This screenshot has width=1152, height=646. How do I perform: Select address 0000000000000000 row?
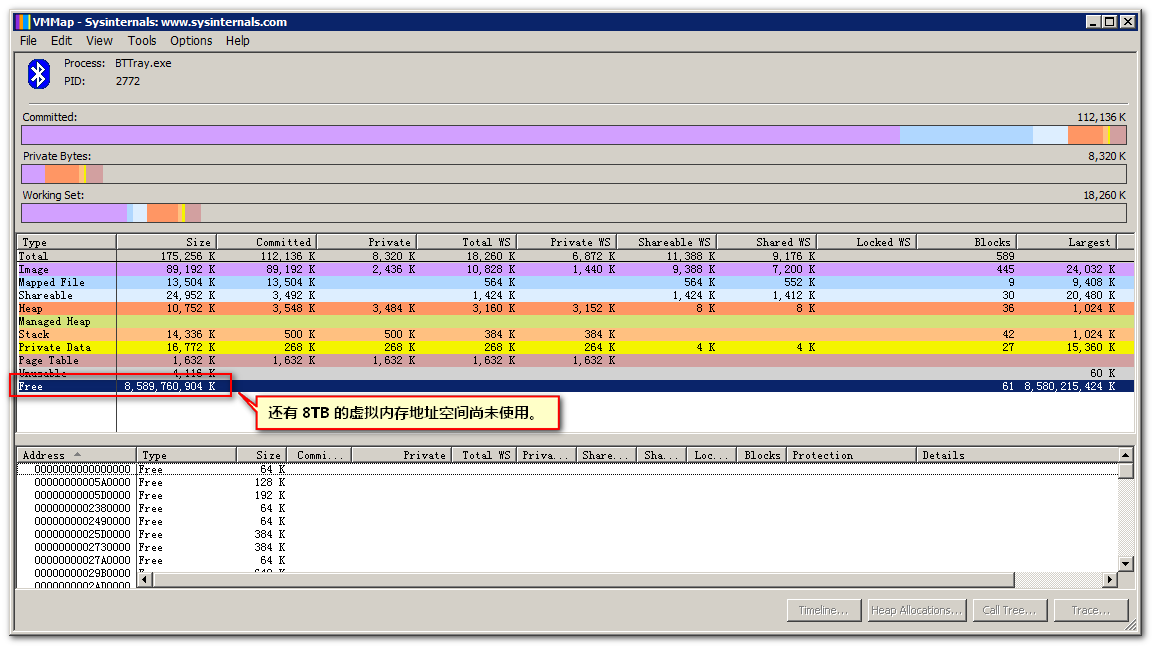[x=566, y=470]
